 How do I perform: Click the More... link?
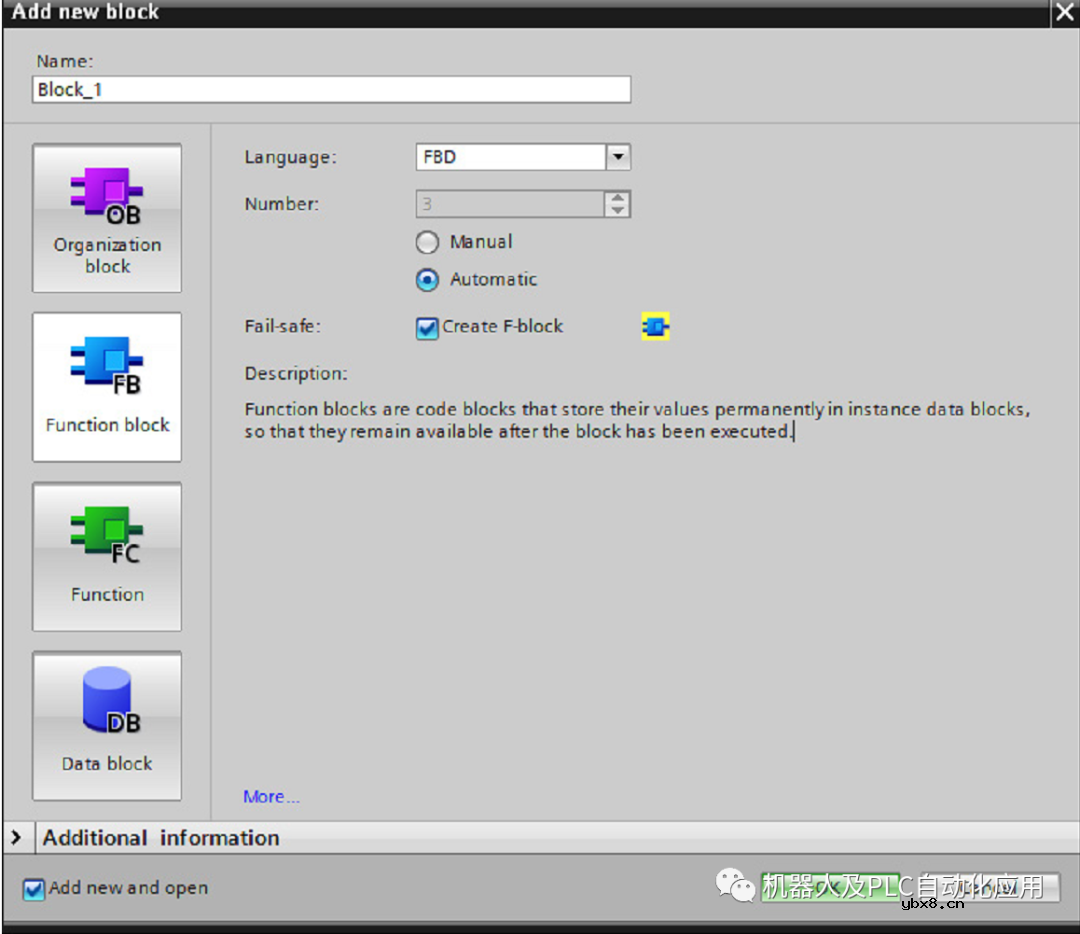(271, 797)
